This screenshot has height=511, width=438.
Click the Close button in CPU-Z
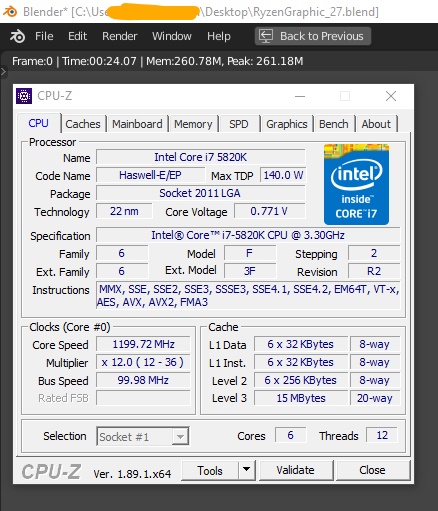[x=373, y=470]
